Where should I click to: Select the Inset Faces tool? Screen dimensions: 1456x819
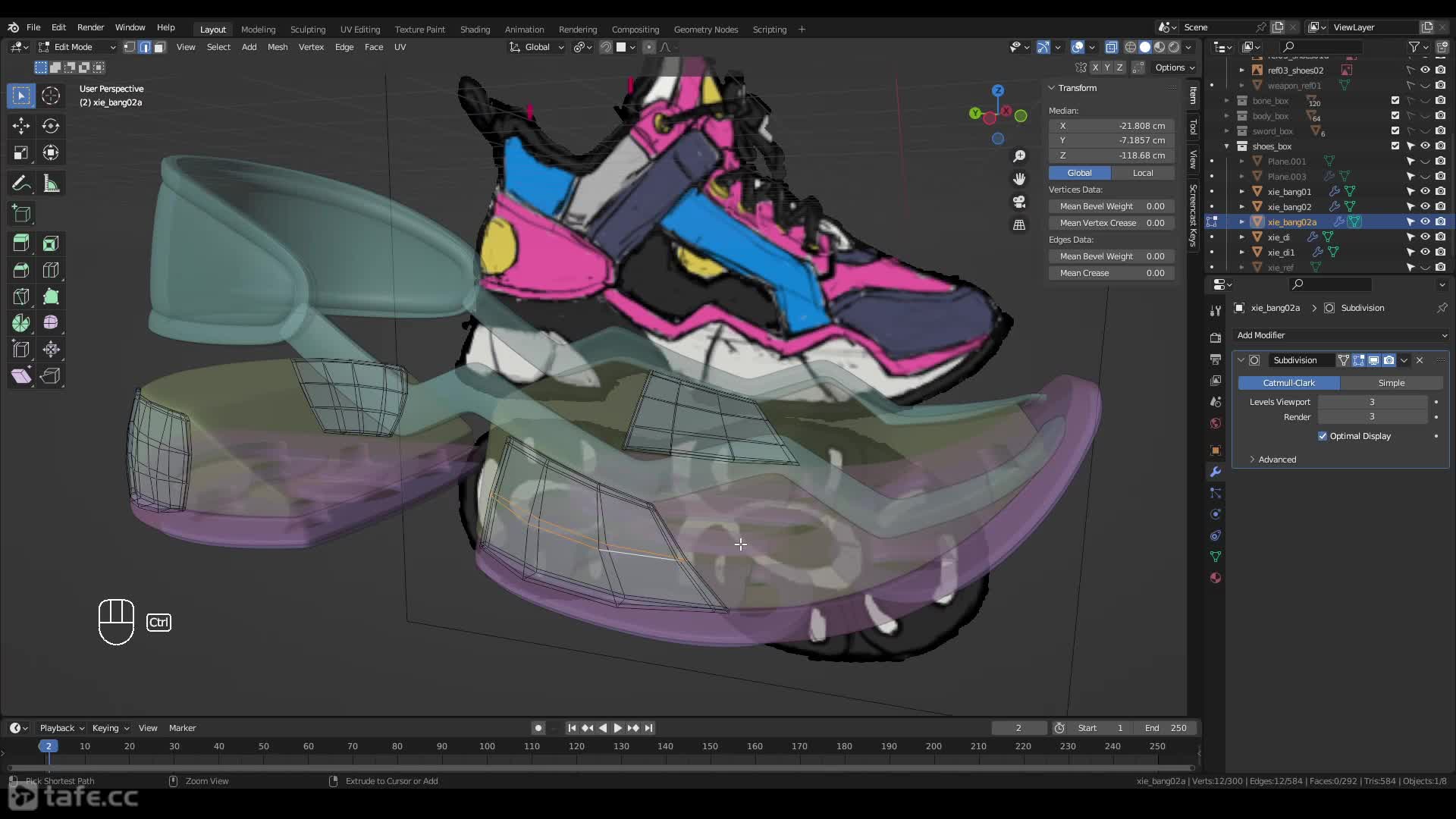click(x=51, y=243)
